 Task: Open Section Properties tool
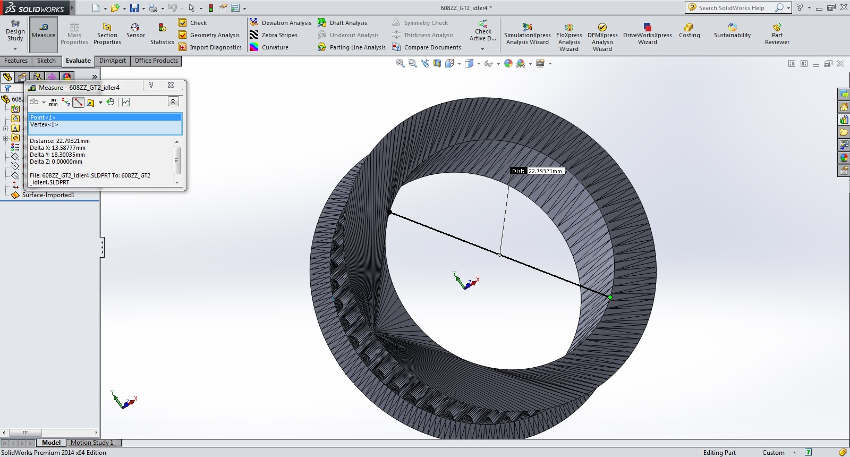click(x=107, y=34)
